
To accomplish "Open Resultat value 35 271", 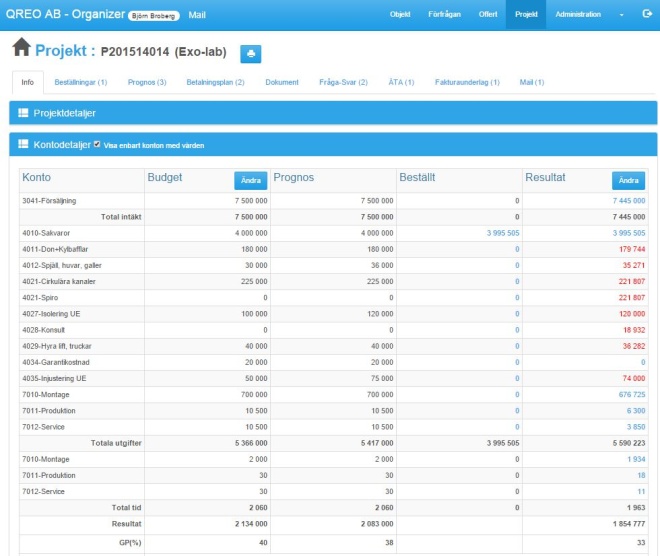I will point(634,265).
